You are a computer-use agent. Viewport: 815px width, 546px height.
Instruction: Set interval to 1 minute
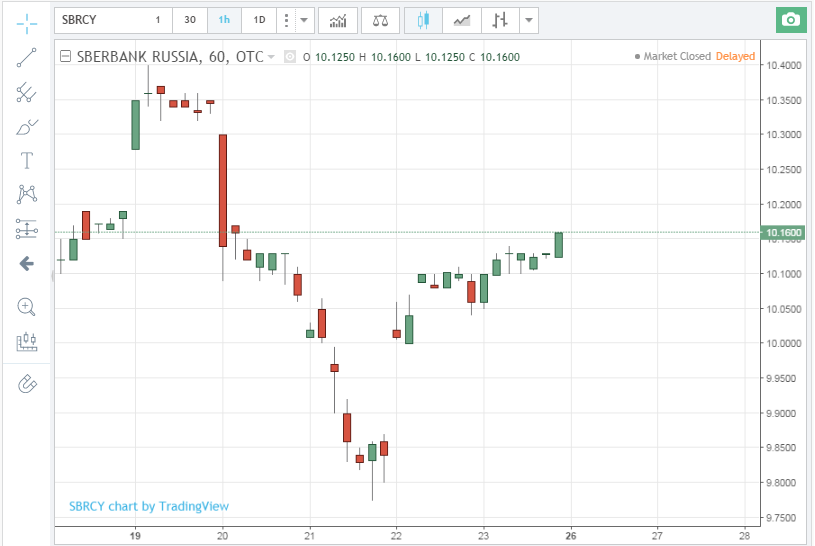tap(157, 20)
